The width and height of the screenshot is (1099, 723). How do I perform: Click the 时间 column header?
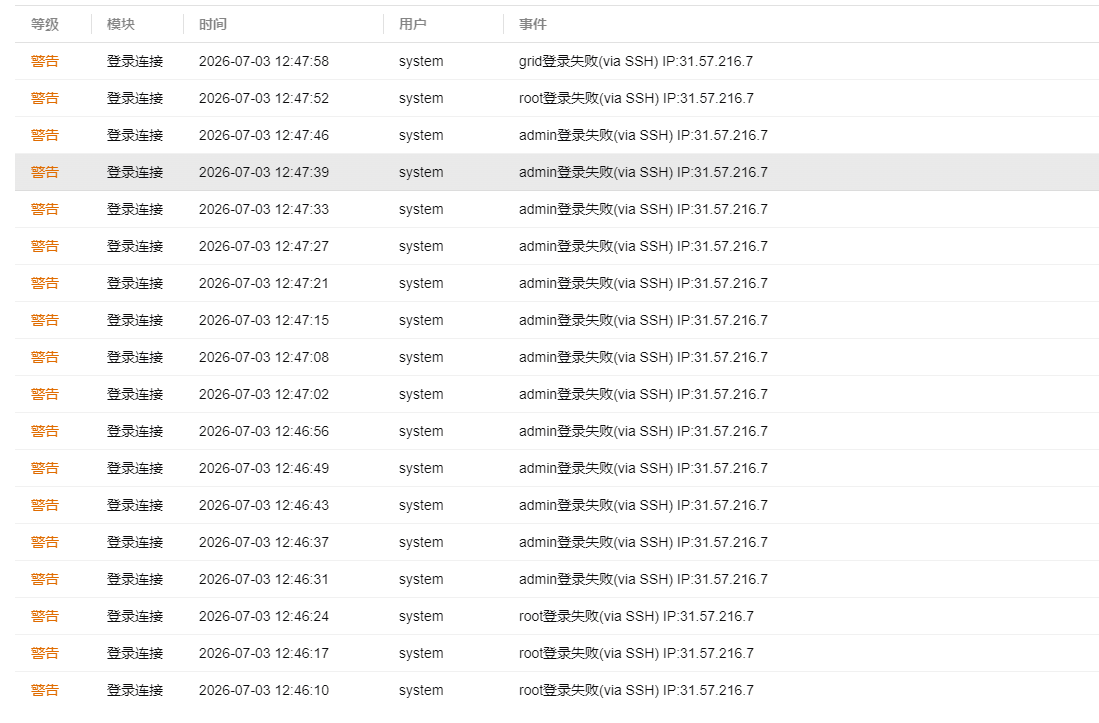(x=213, y=25)
